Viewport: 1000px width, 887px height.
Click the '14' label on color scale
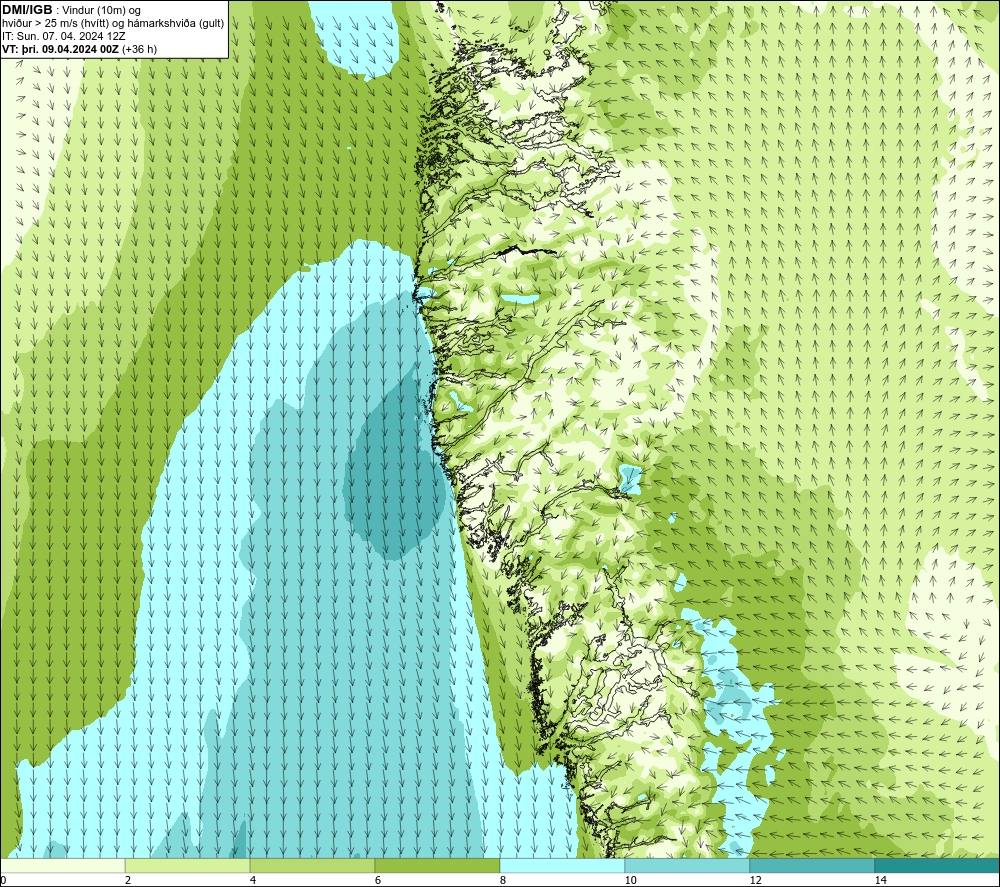click(880, 880)
